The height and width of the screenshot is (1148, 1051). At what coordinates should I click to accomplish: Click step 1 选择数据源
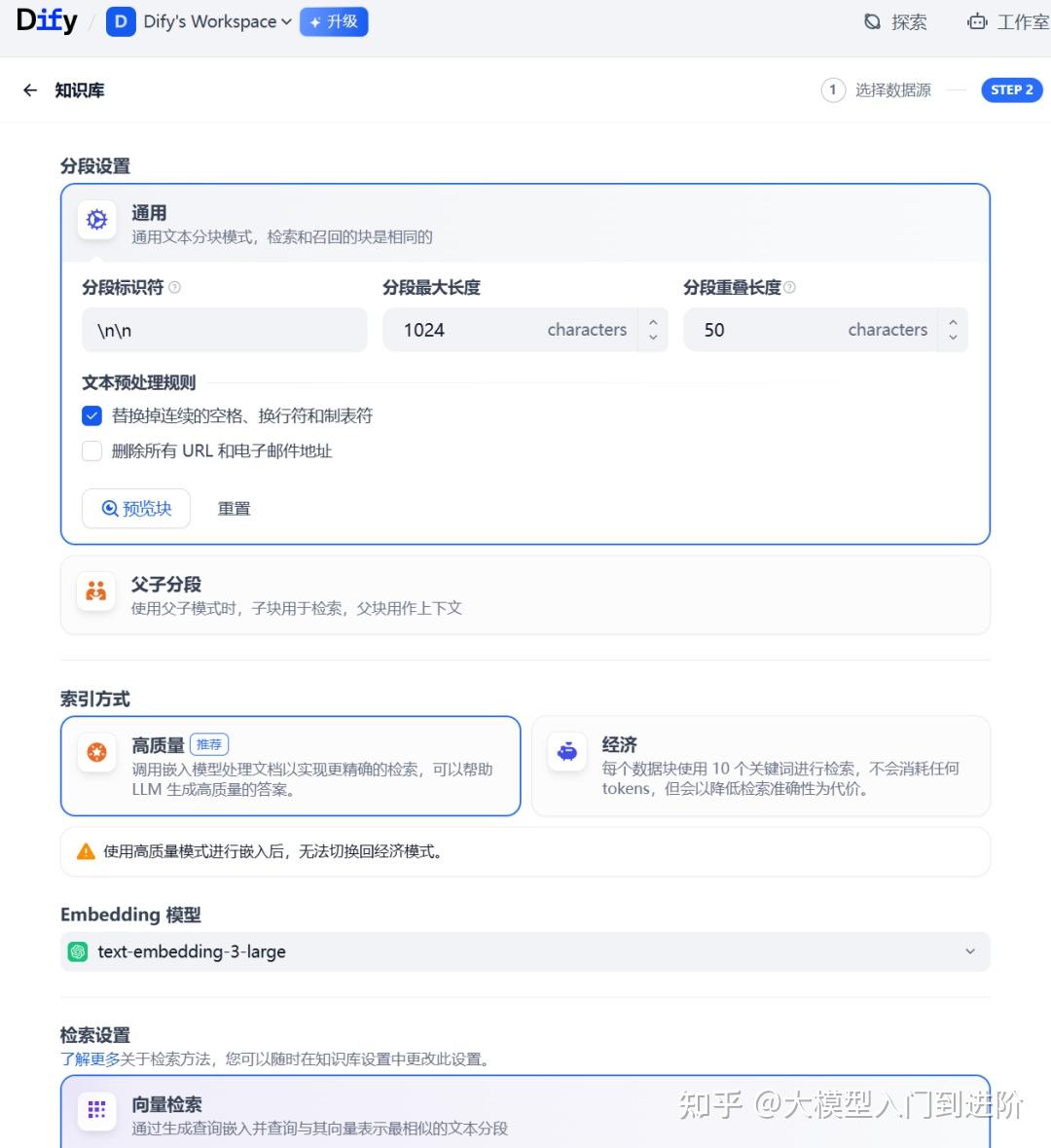click(879, 90)
